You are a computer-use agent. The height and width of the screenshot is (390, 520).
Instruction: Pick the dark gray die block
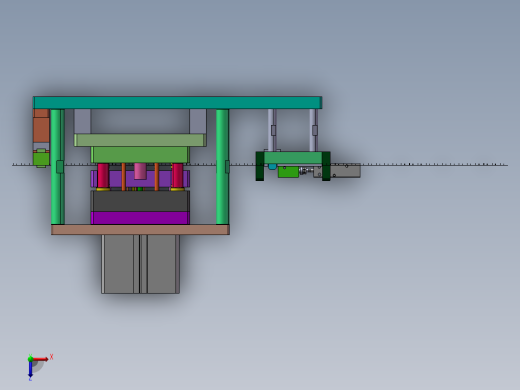140,201
